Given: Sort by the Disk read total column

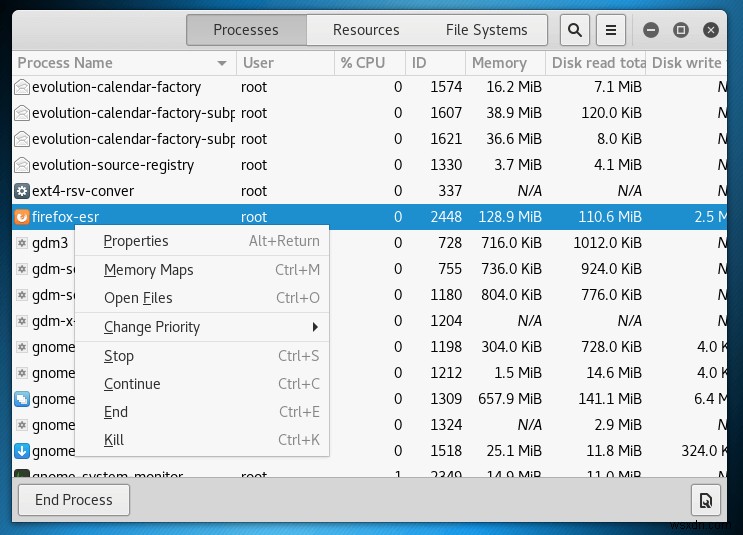Looking at the screenshot, I should tap(596, 63).
